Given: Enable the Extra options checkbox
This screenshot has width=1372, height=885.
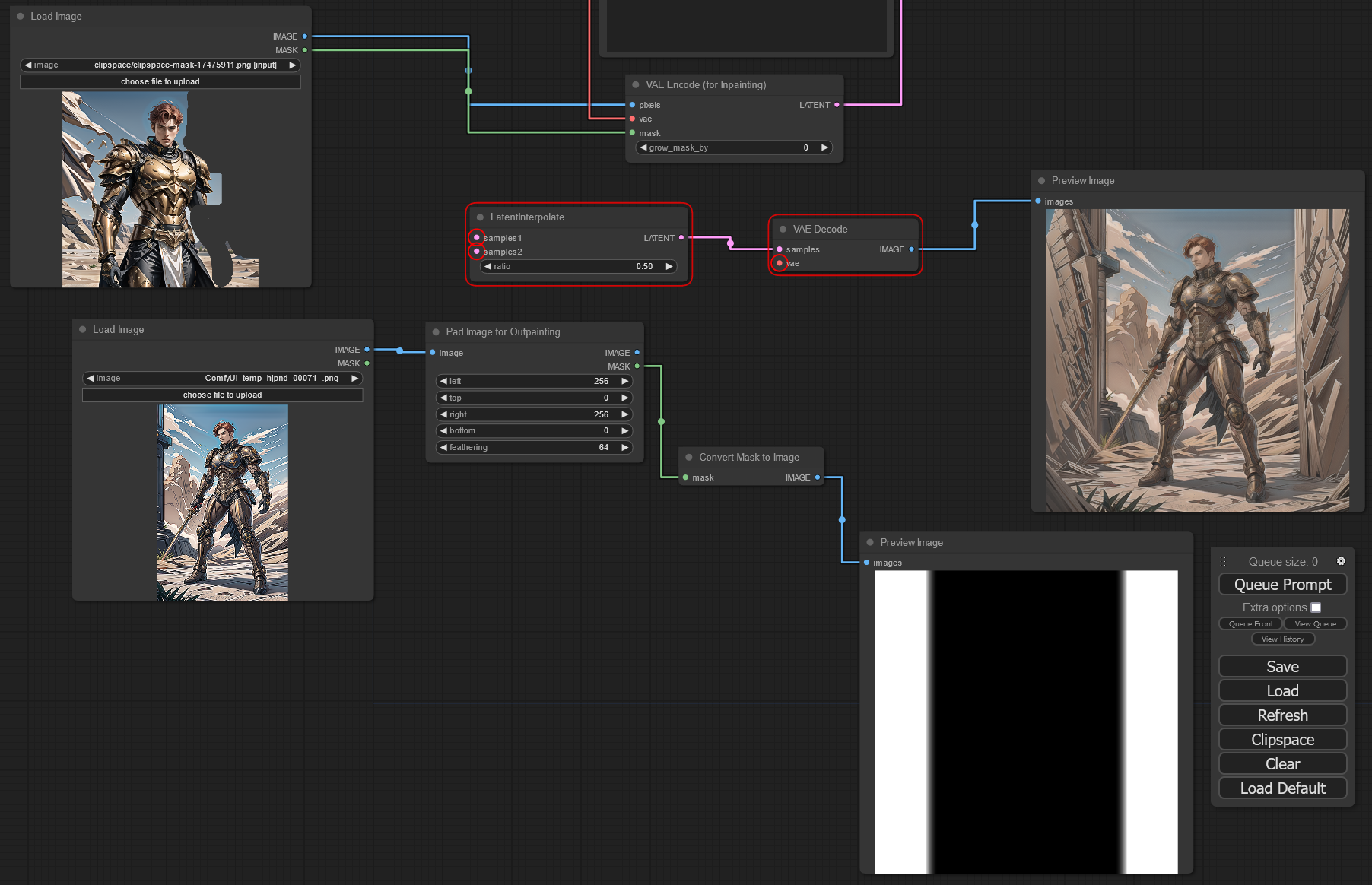Looking at the screenshot, I should tap(1316, 607).
